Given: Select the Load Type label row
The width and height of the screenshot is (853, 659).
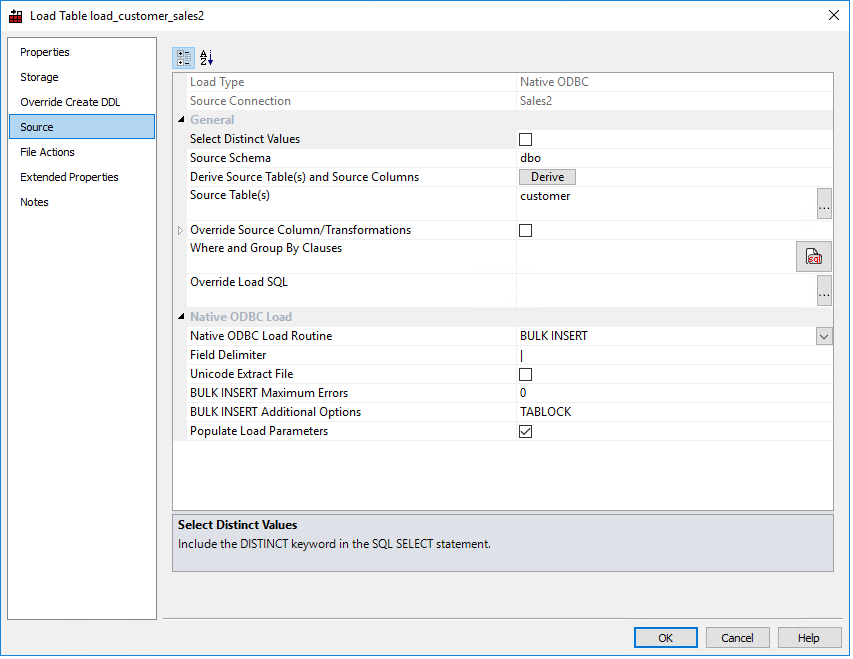Looking at the screenshot, I should point(217,82).
